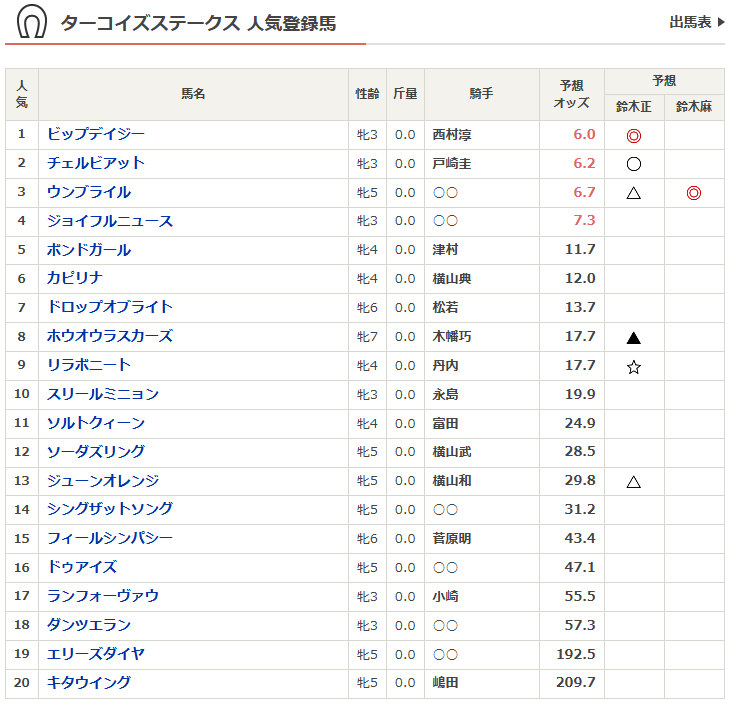This screenshot has height=704, width=731.
Task: Open horse page for ボンドガール
Action: tap(89, 250)
